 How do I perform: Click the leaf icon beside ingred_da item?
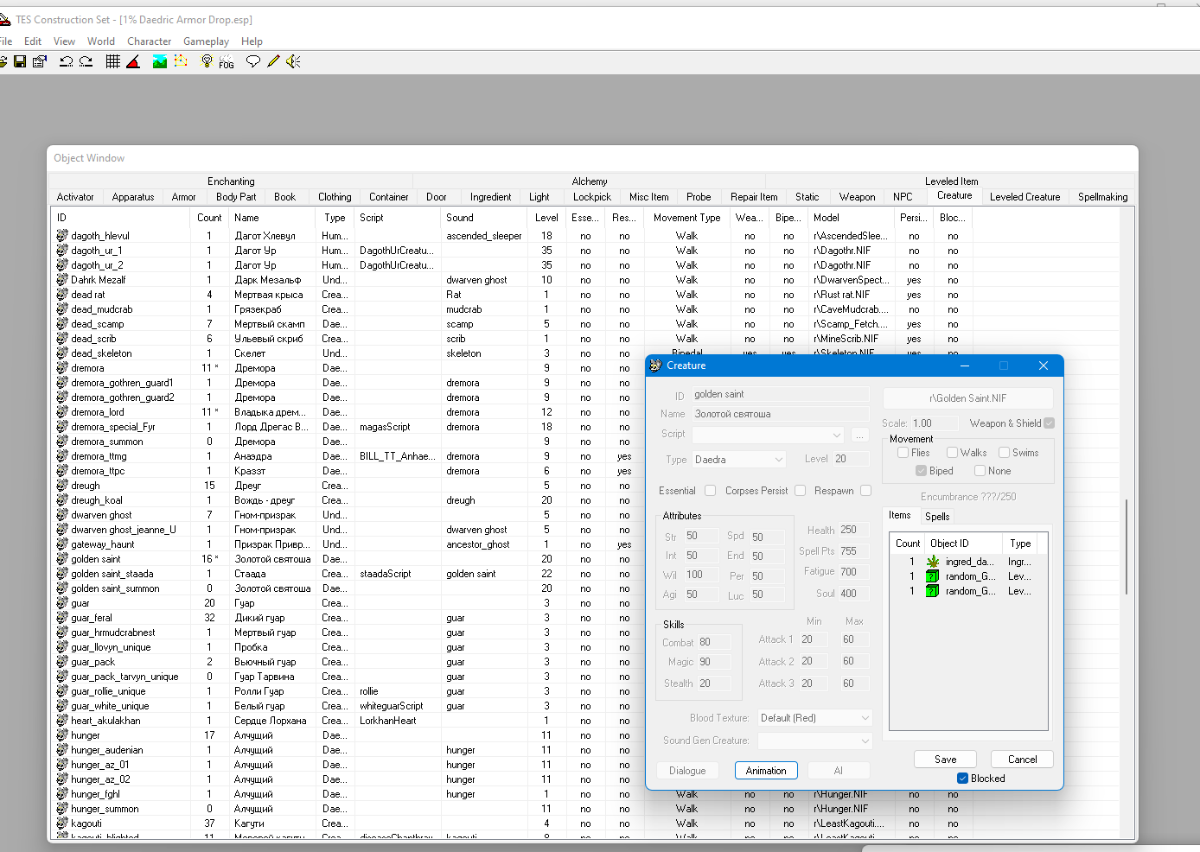pyautogui.click(x=934, y=562)
